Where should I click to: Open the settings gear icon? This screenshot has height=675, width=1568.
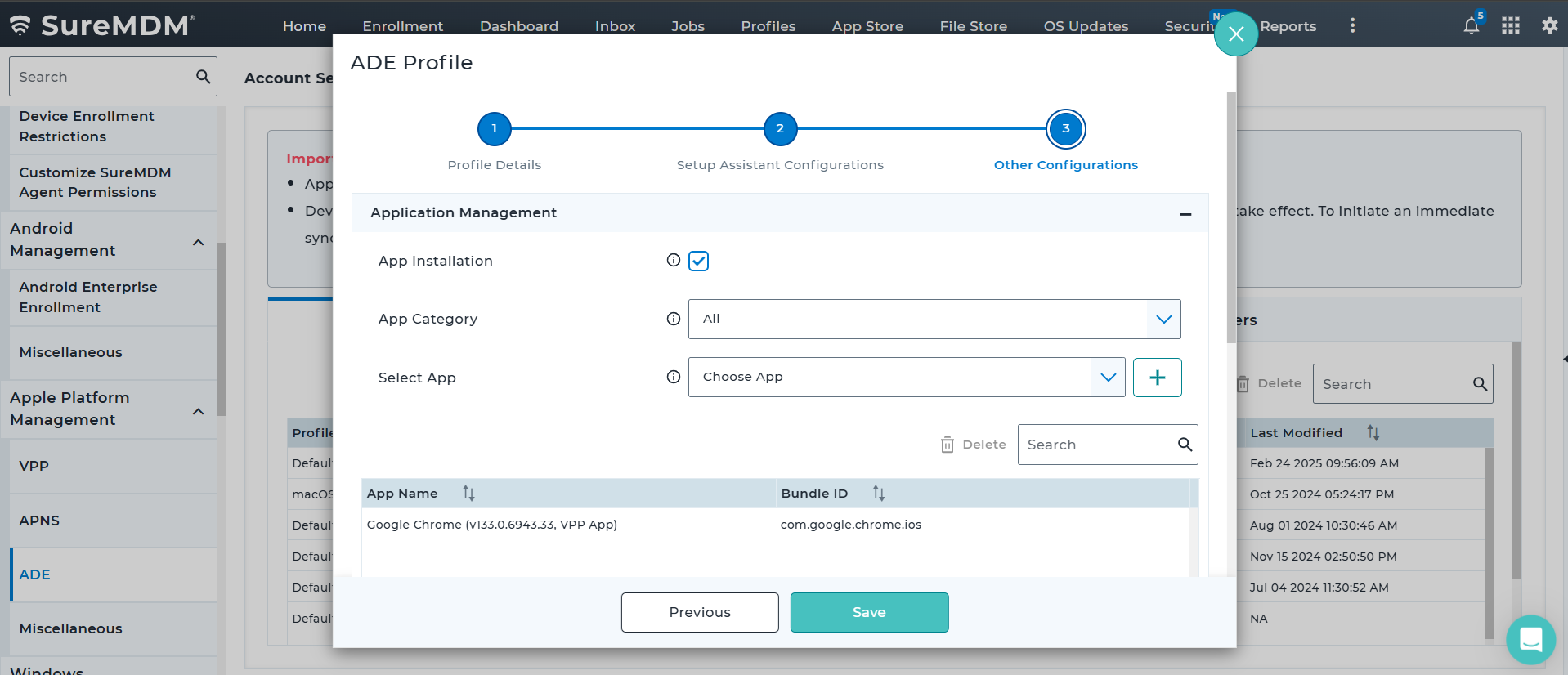tap(1549, 25)
